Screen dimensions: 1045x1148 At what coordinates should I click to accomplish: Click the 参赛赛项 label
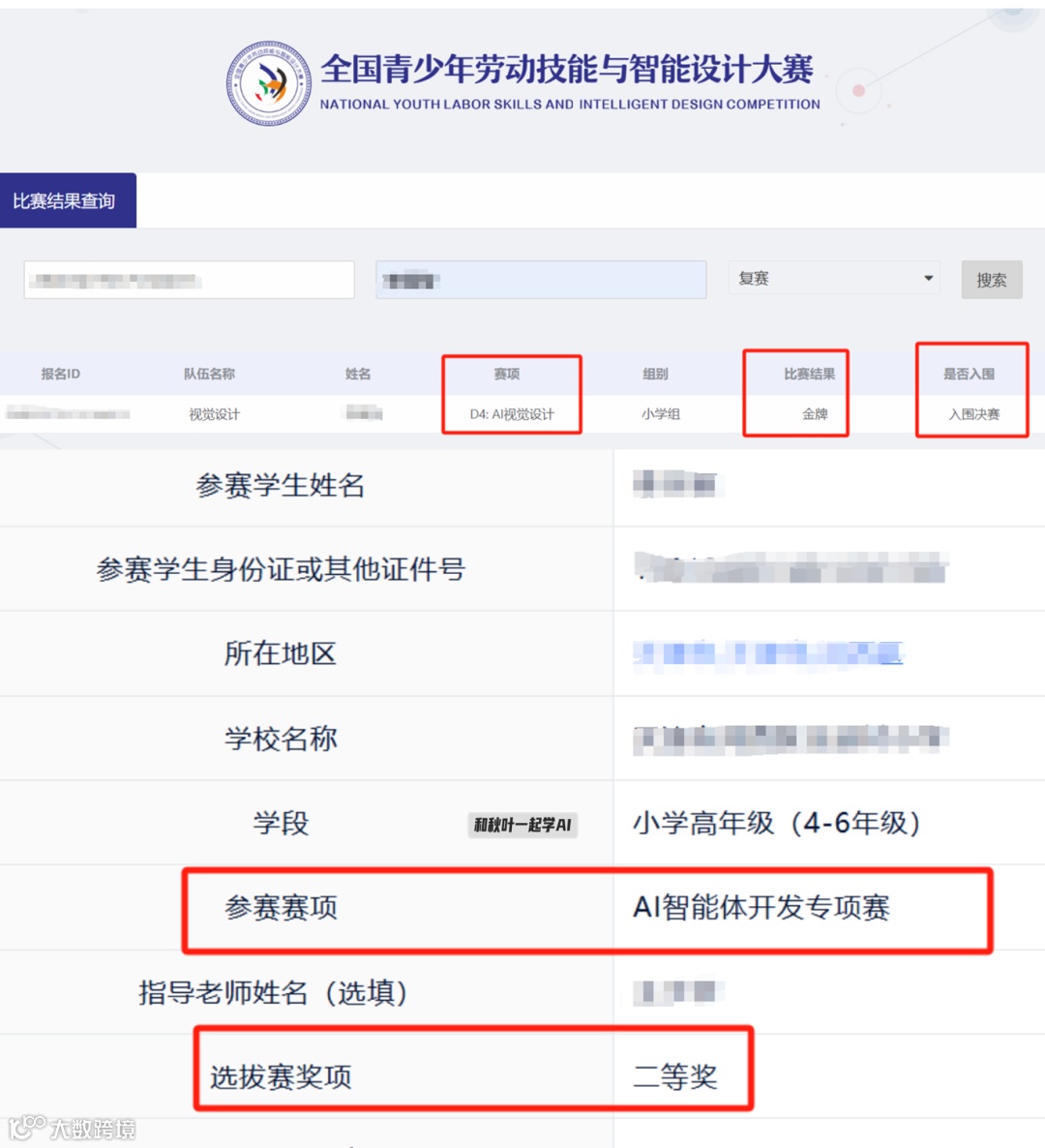coord(281,908)
